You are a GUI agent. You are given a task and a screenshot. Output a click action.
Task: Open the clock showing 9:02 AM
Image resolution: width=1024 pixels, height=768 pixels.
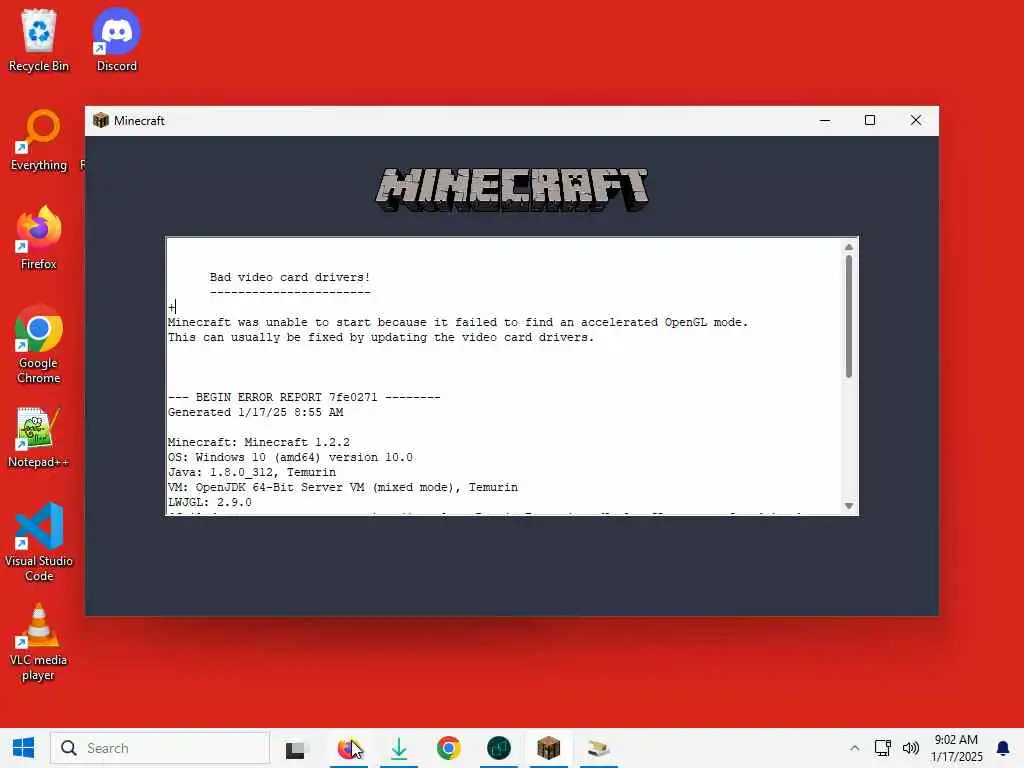[x=956, y=748]
